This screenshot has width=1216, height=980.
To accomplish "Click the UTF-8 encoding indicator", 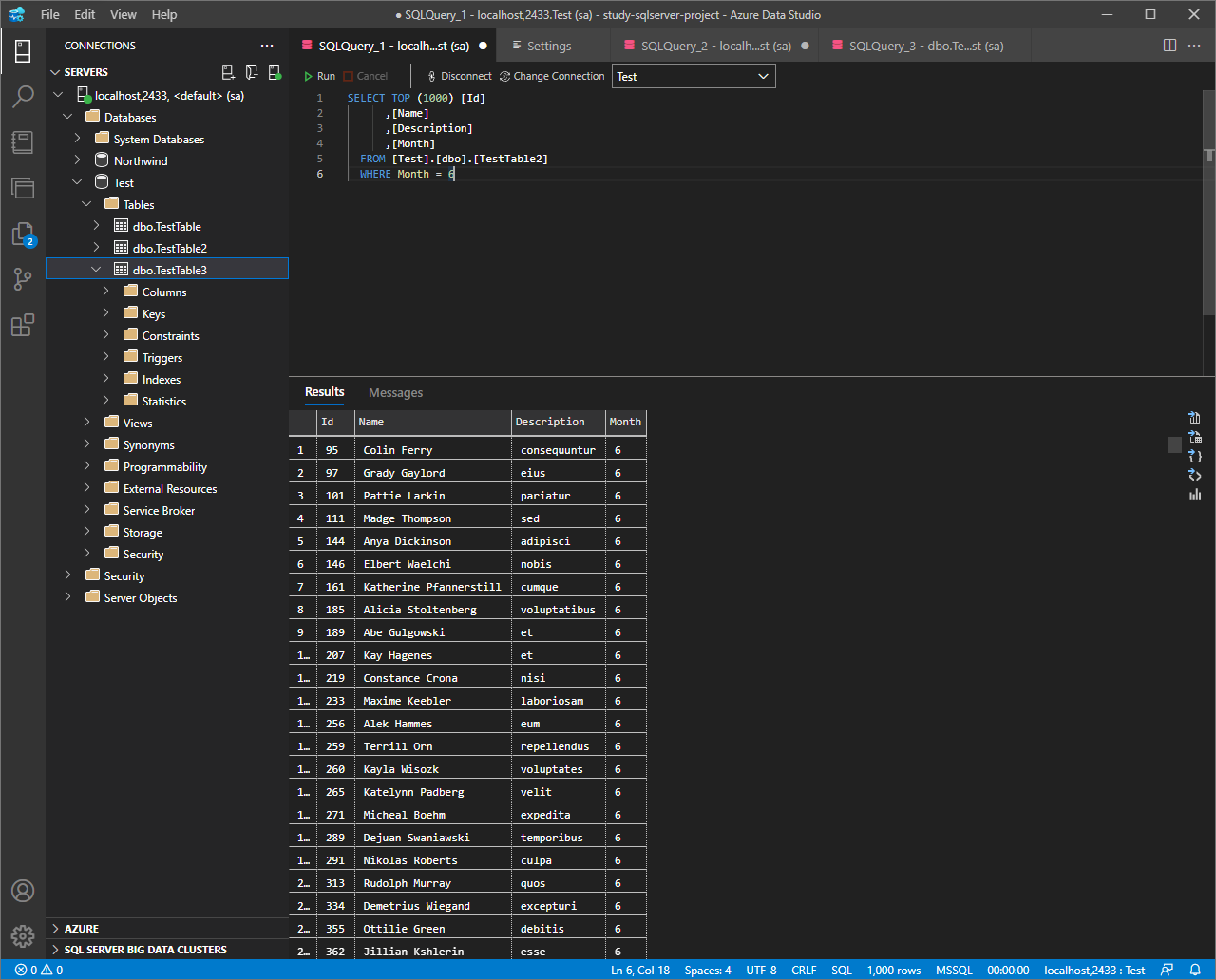I will pyautogui.click(x=761, y=971).
